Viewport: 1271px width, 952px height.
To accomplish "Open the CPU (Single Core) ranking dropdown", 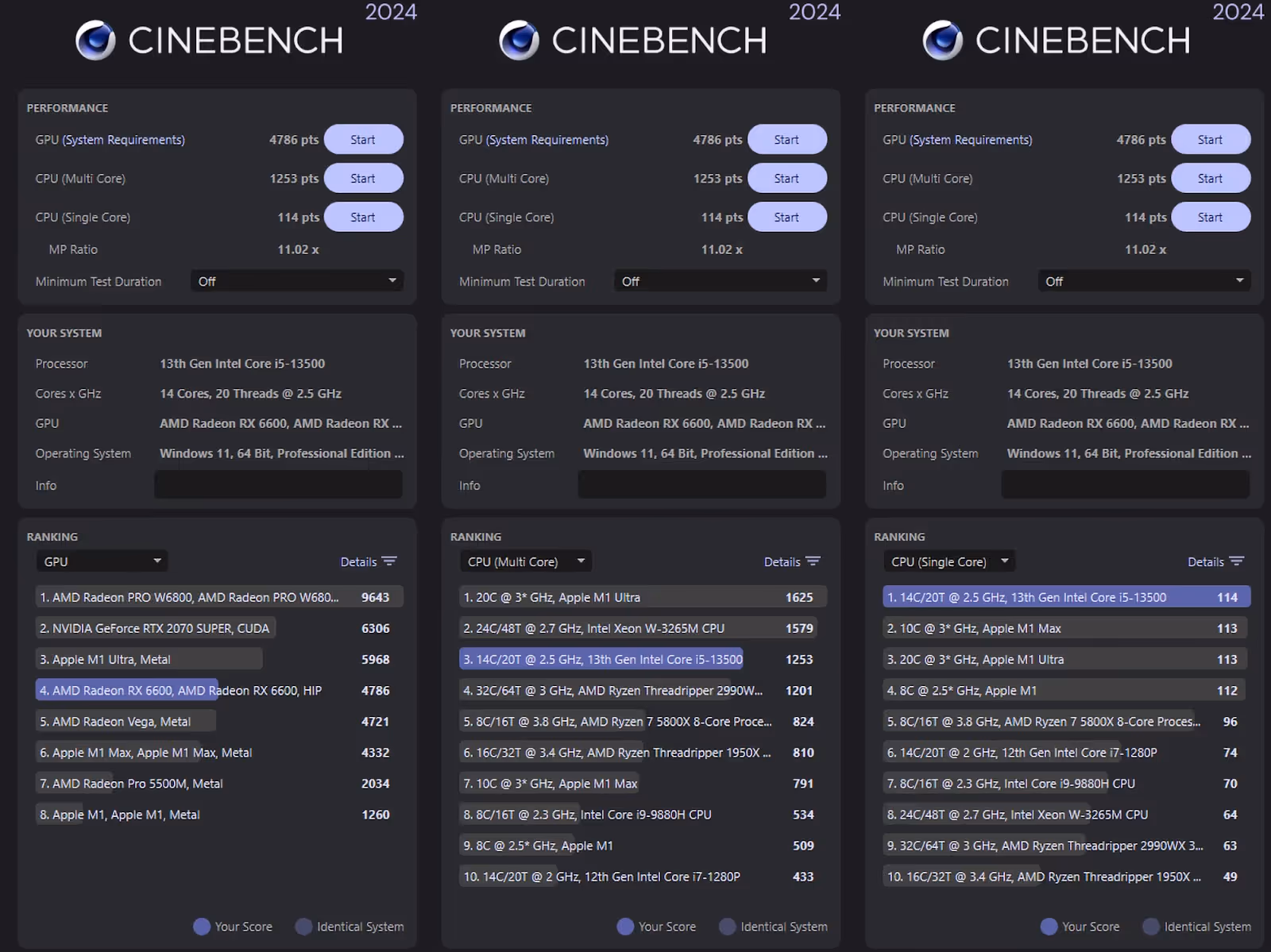I will tap(949, 561).
